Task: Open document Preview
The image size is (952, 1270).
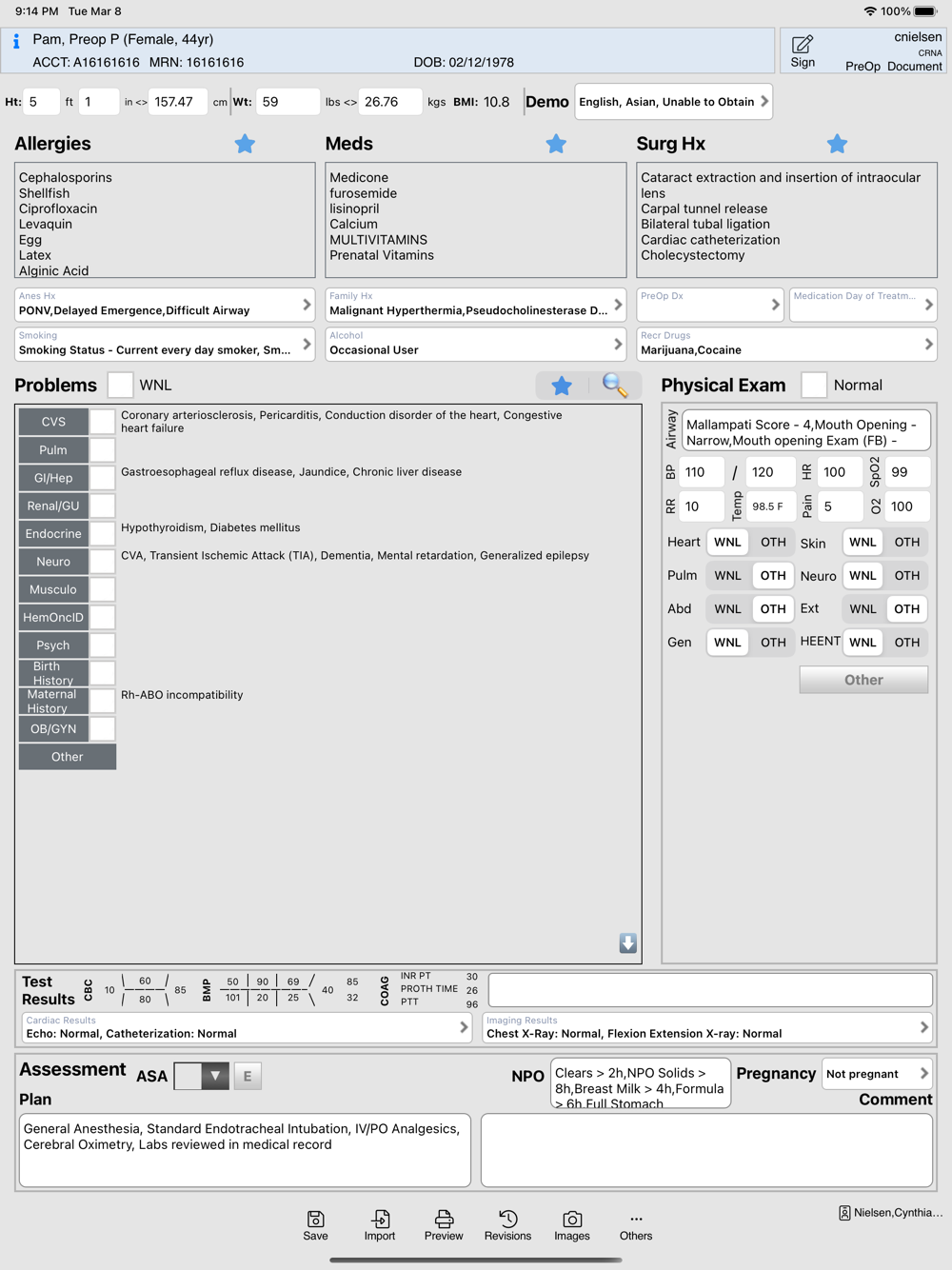Action: tap(444, 1225)
